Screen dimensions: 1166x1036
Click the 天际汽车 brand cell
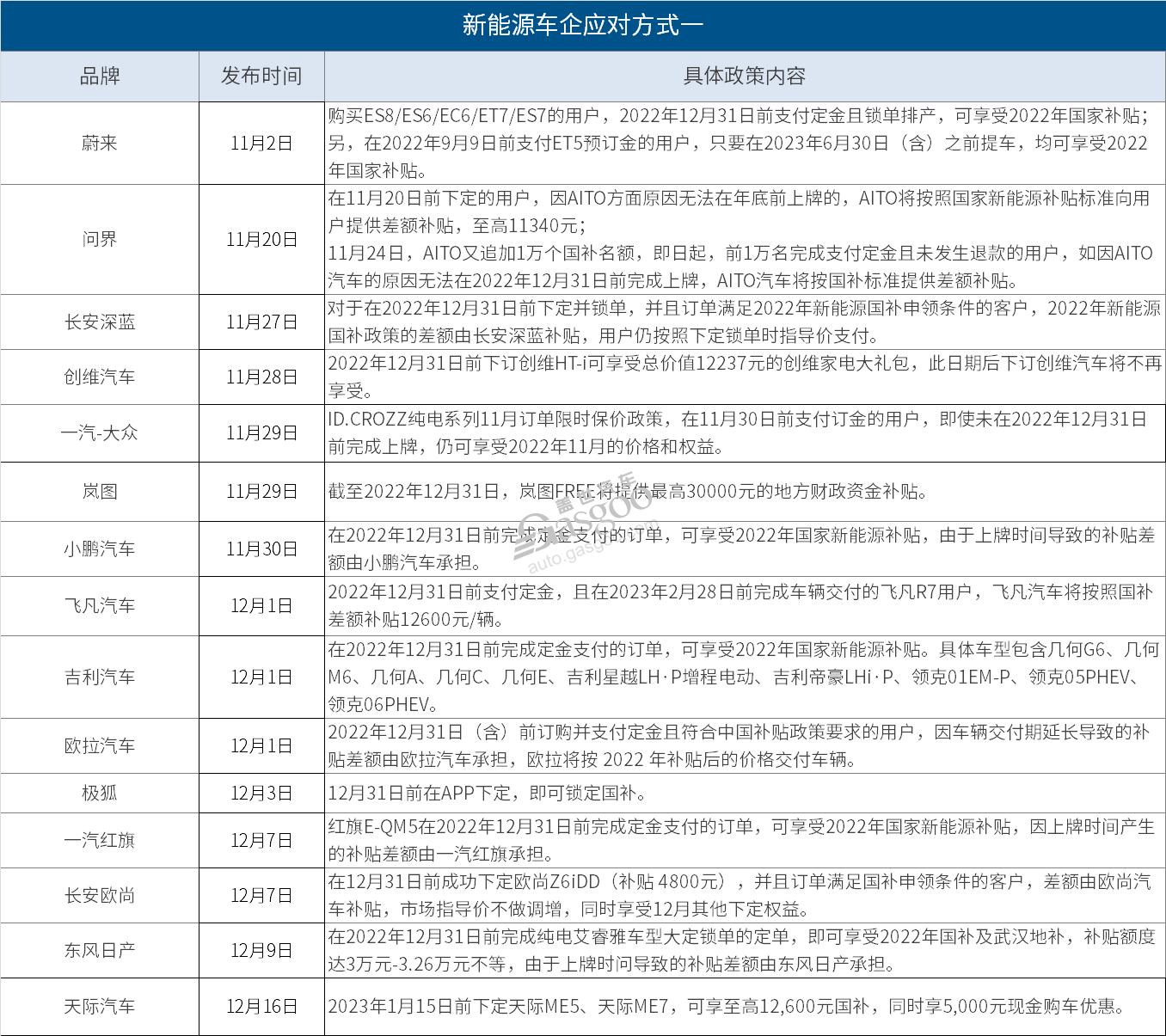(x=99, y=1005)
